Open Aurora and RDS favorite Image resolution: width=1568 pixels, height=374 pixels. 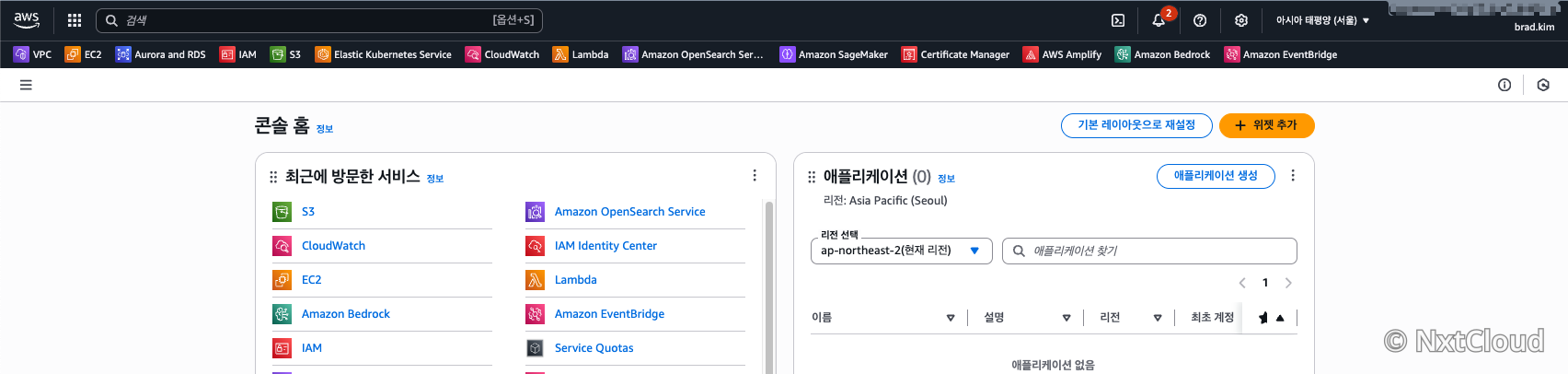pyautogui.click(x=160, y=54)
